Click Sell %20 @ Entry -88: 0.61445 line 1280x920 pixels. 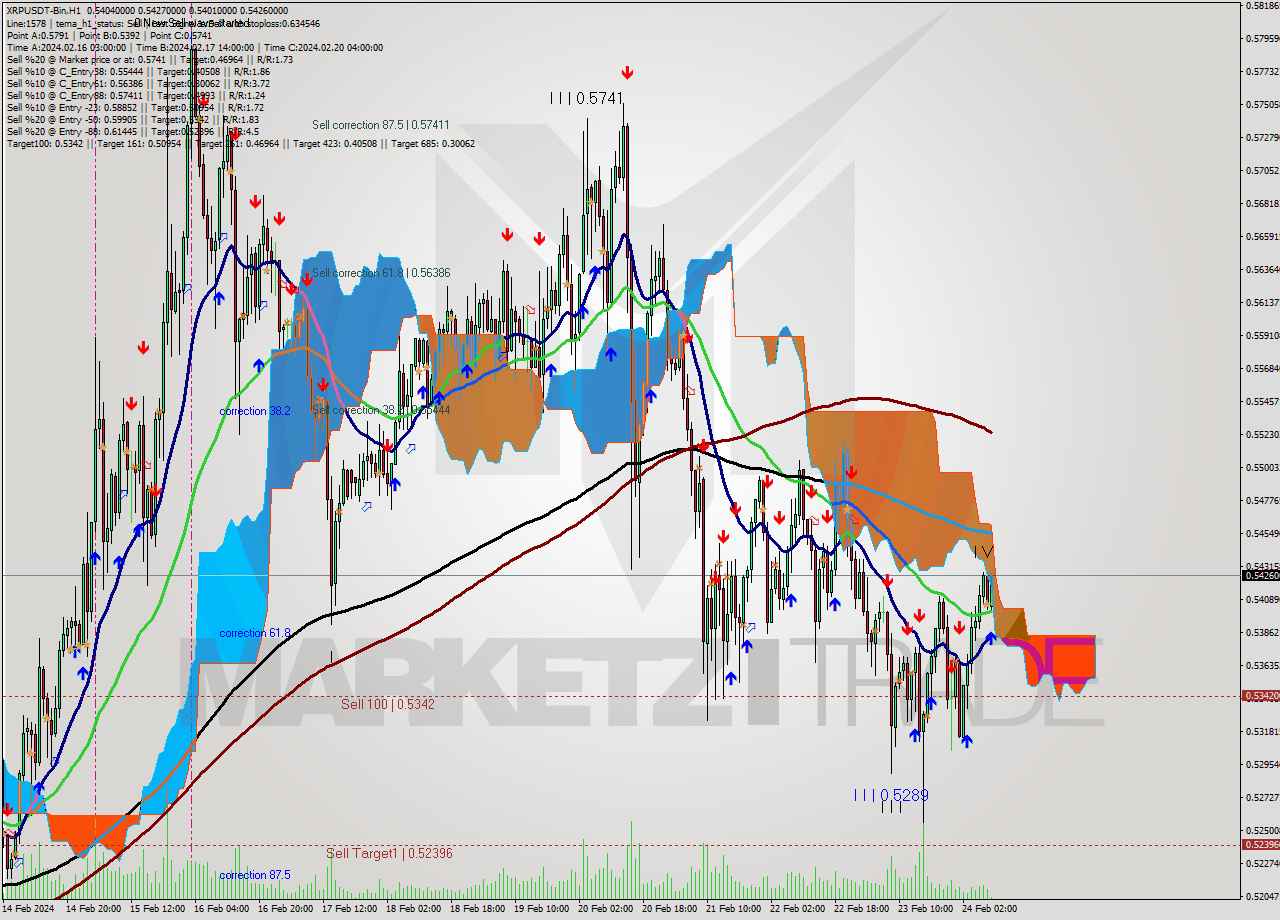click(132, 131)
